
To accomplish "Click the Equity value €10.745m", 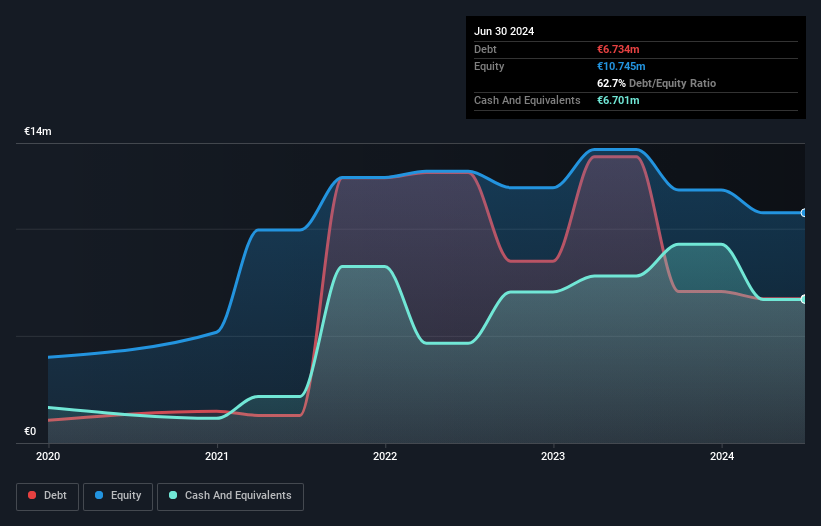I will coord(621,66).
